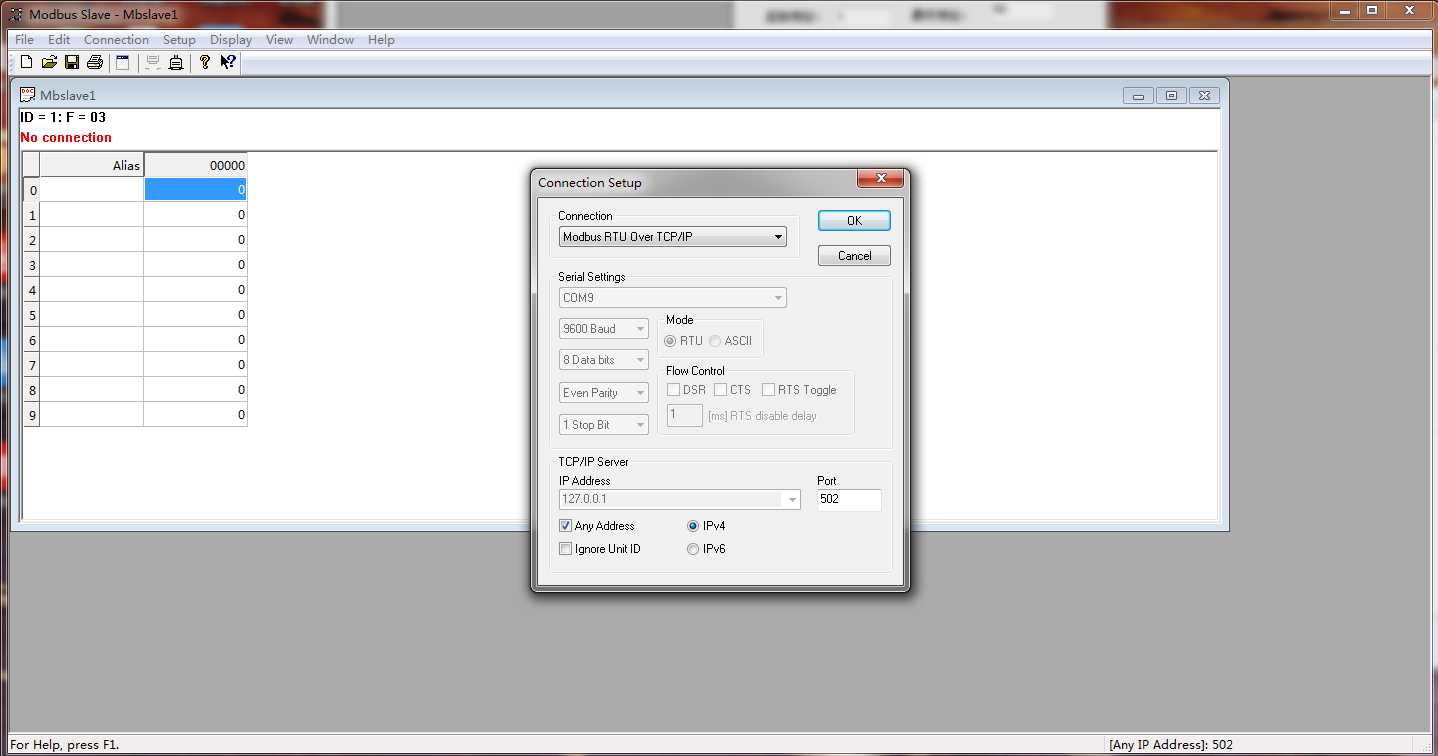Click the Alias cell in row 7
This screenshot has height=756, width=1438.
(x=92, y=365)
